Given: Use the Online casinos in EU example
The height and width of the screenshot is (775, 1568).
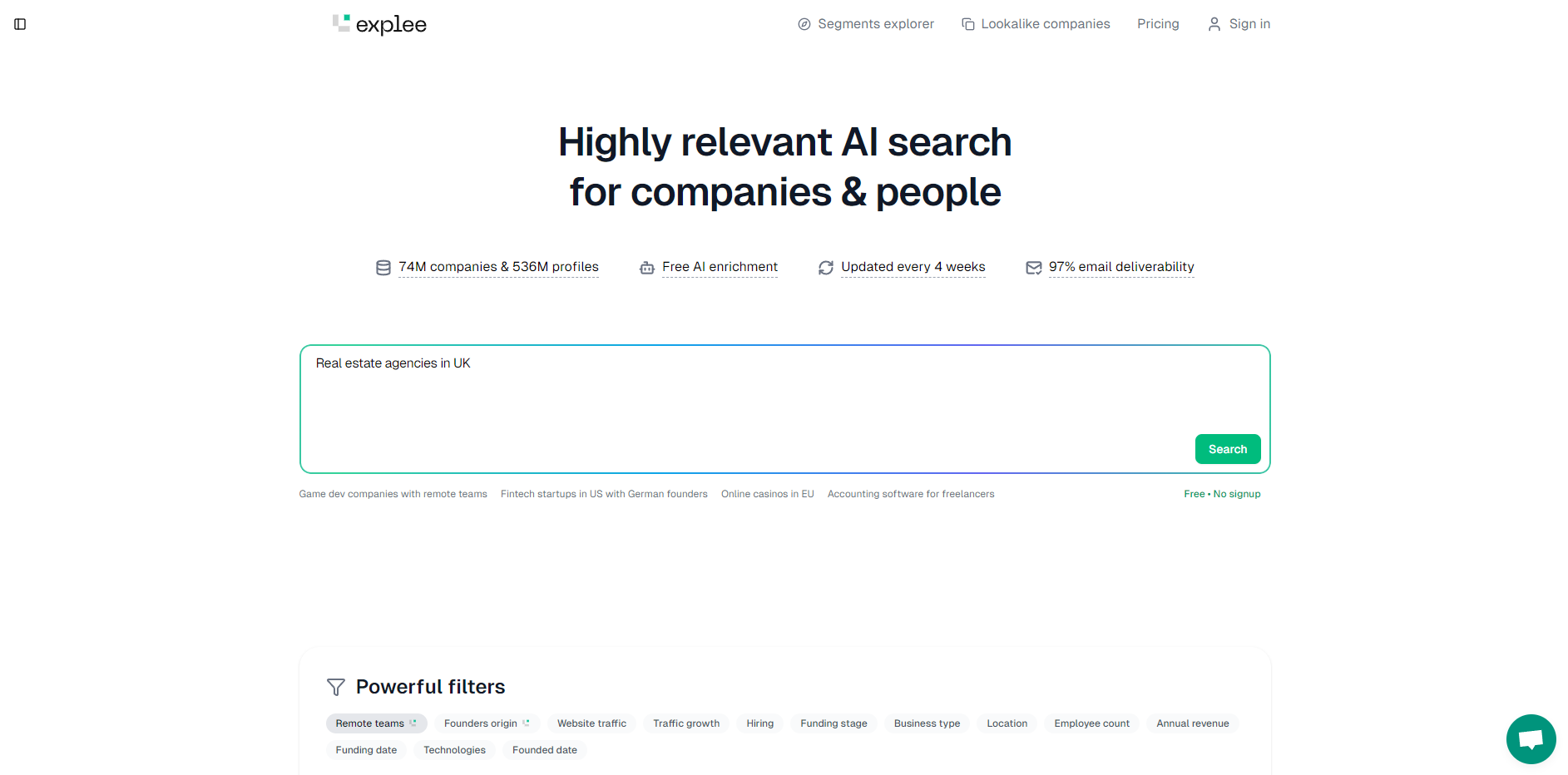Looking at the screenshot, I should [767, 494].
